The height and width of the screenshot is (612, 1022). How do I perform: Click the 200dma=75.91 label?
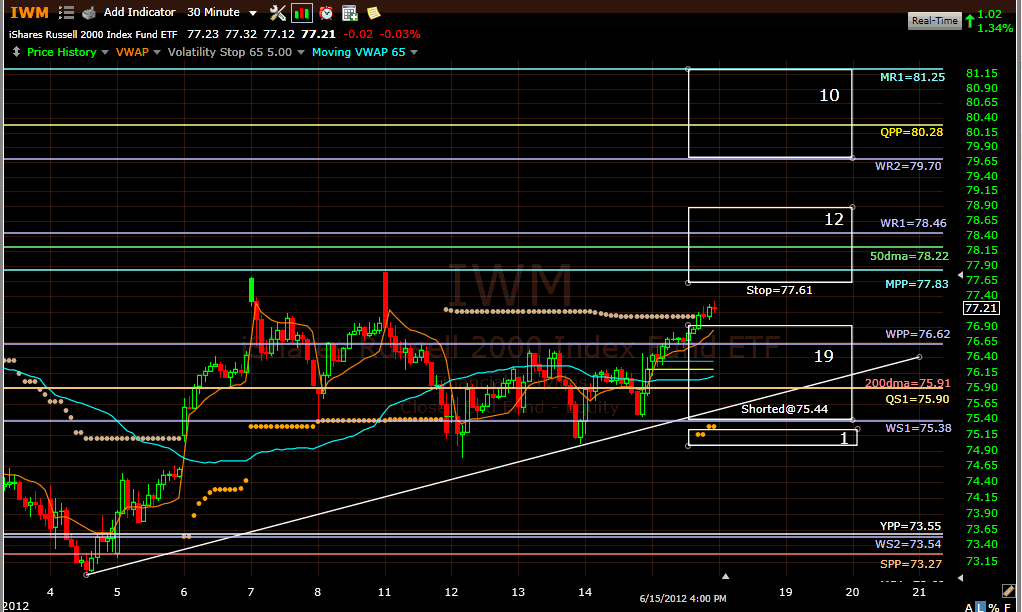[x=907, y=383]
